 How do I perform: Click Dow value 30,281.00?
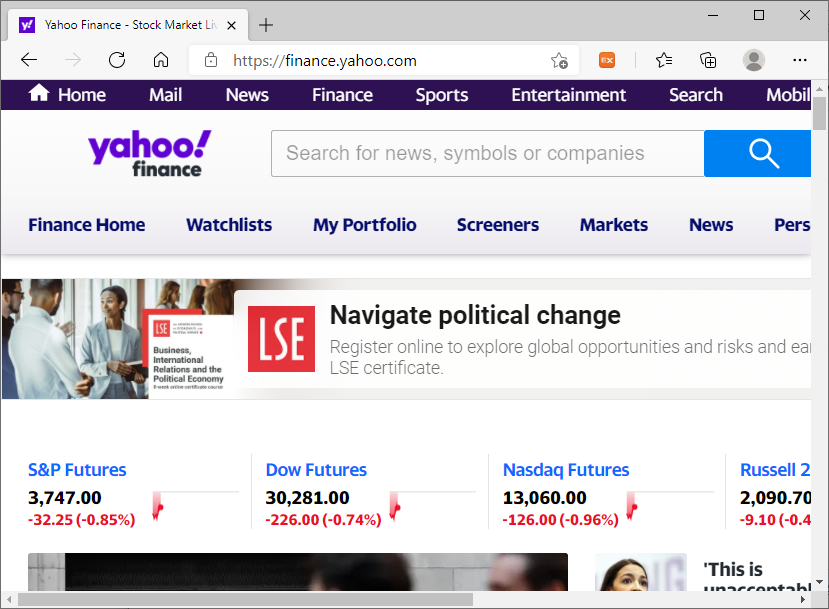pyautogui.click(x=307, y=497)
